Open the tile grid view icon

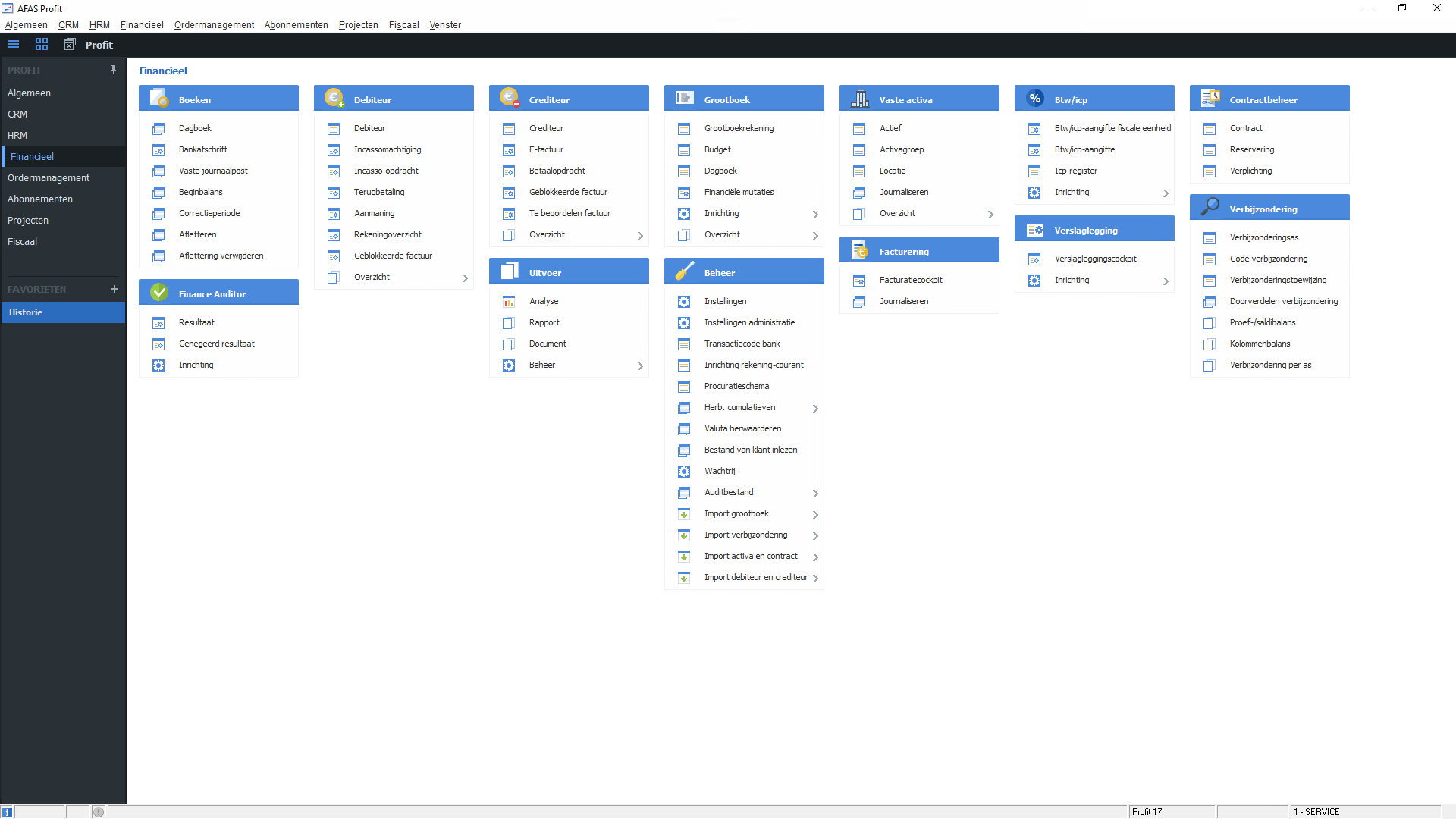click(x=42, y=44)
